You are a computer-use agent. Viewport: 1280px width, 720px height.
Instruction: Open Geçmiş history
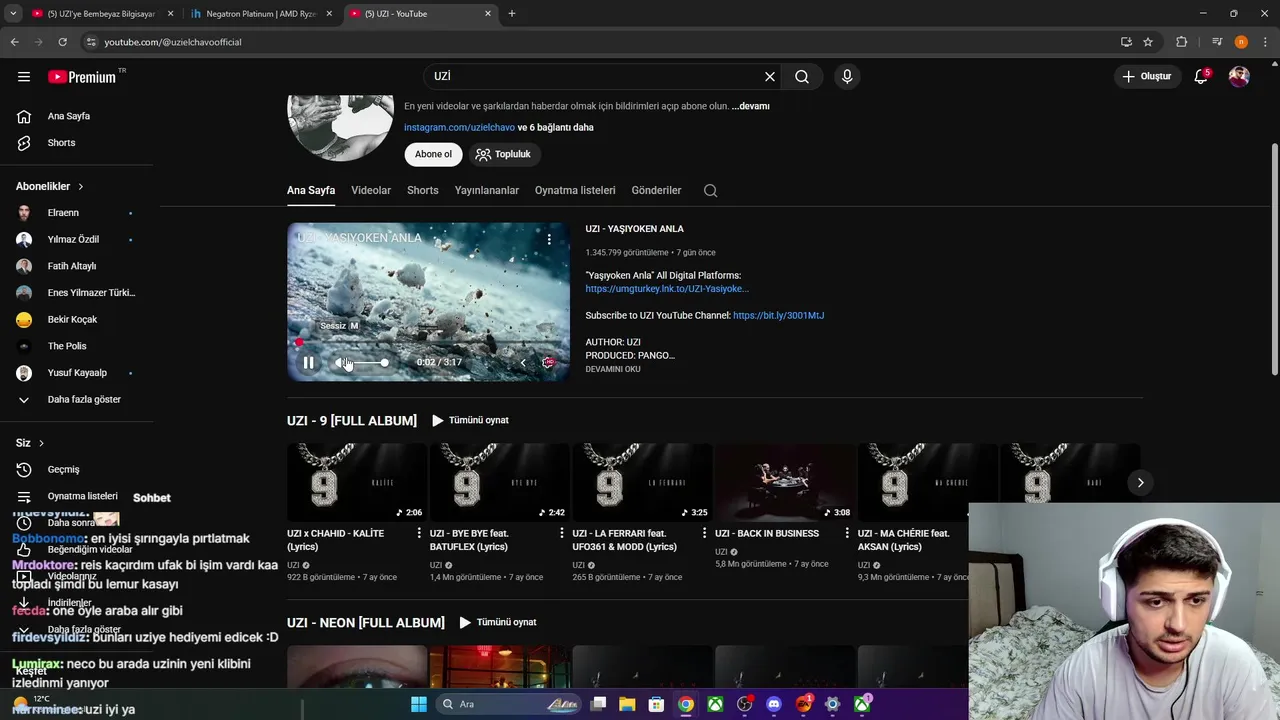tap(63, 470)
